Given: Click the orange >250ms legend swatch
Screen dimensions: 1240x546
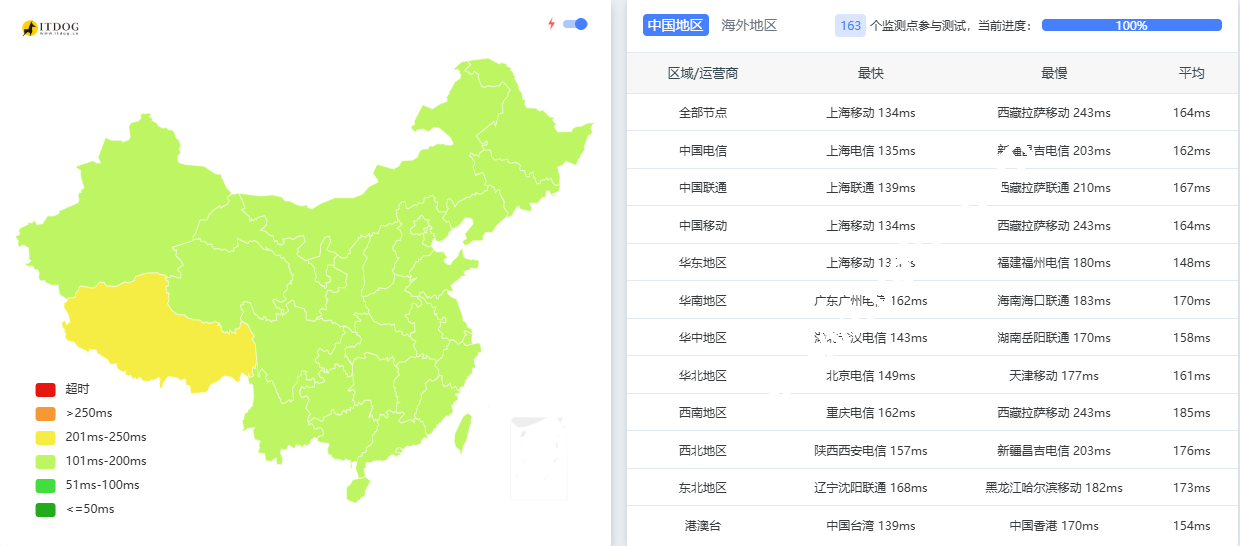Looking at the screenshot, I should (45, 413).
